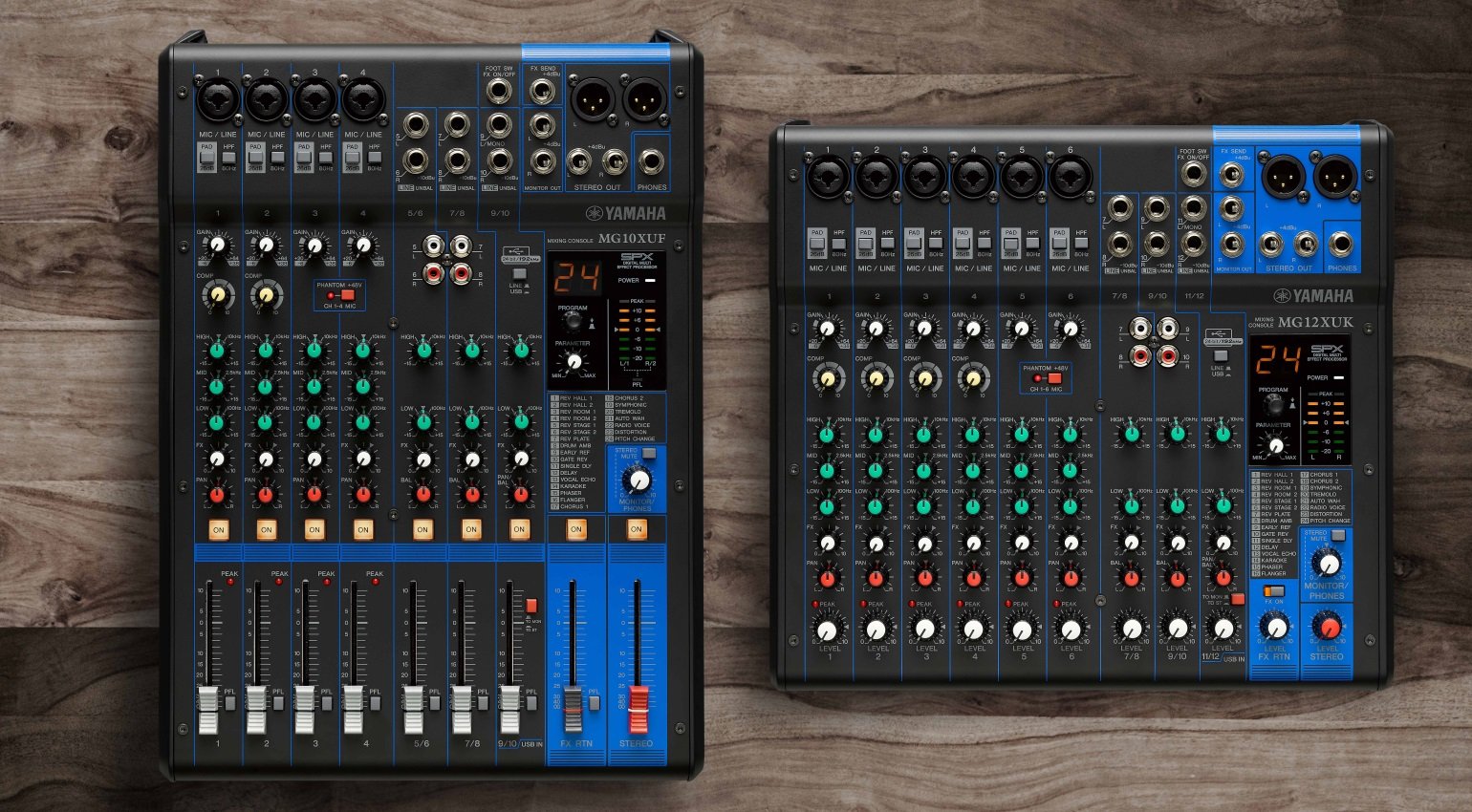Click the MG12XUK model name label
Viewport: 1472px width, 812px height.
tap(1315, 323)
